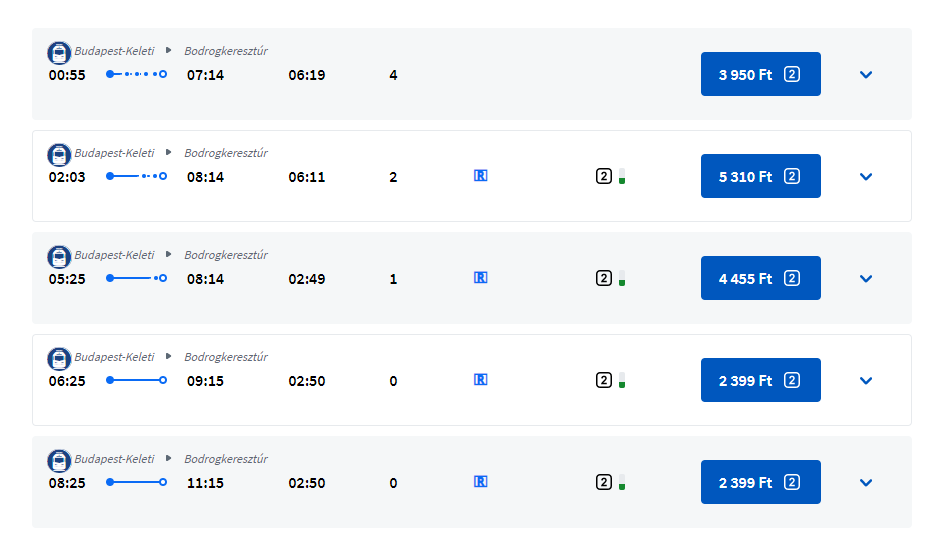
Task: Expand the 05:25 journey chevron
Action: 866,279
